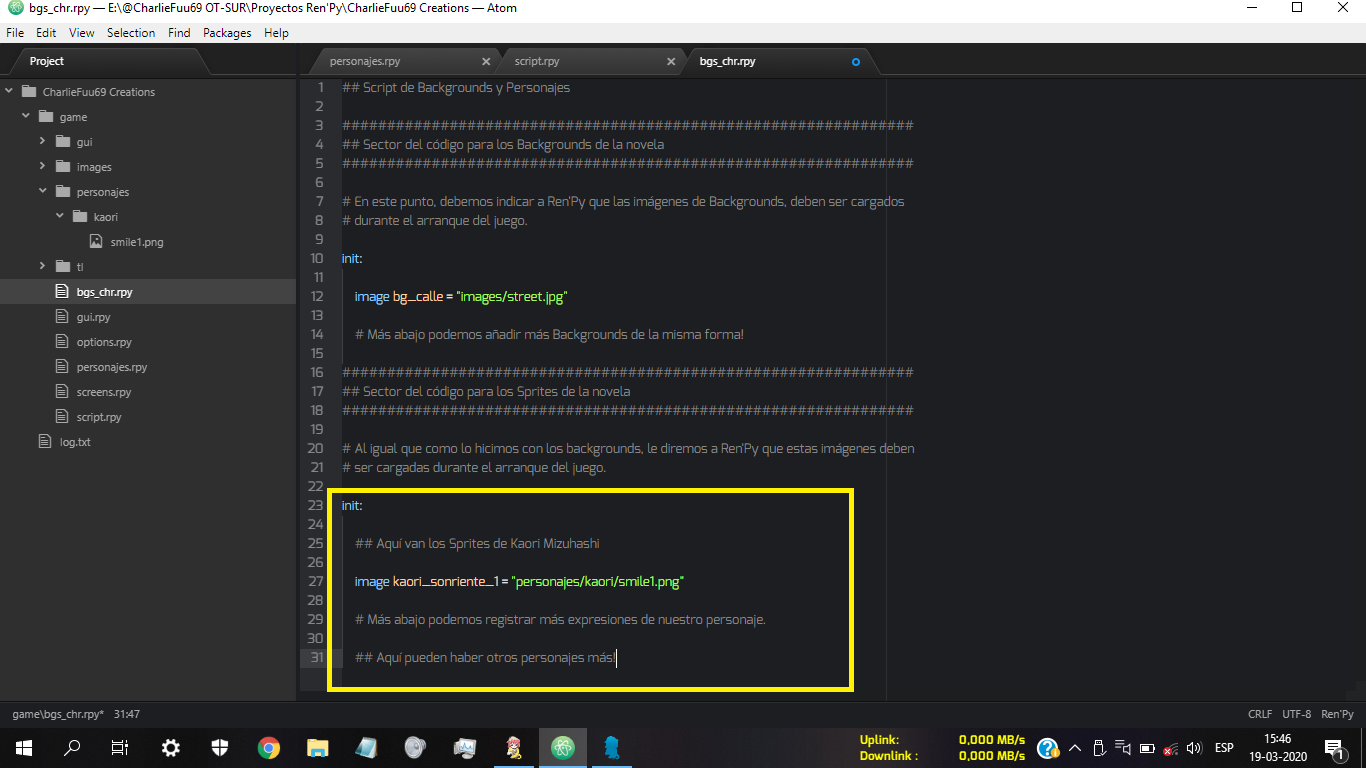Click the CRLF line ending selector

coord(1259,714)
